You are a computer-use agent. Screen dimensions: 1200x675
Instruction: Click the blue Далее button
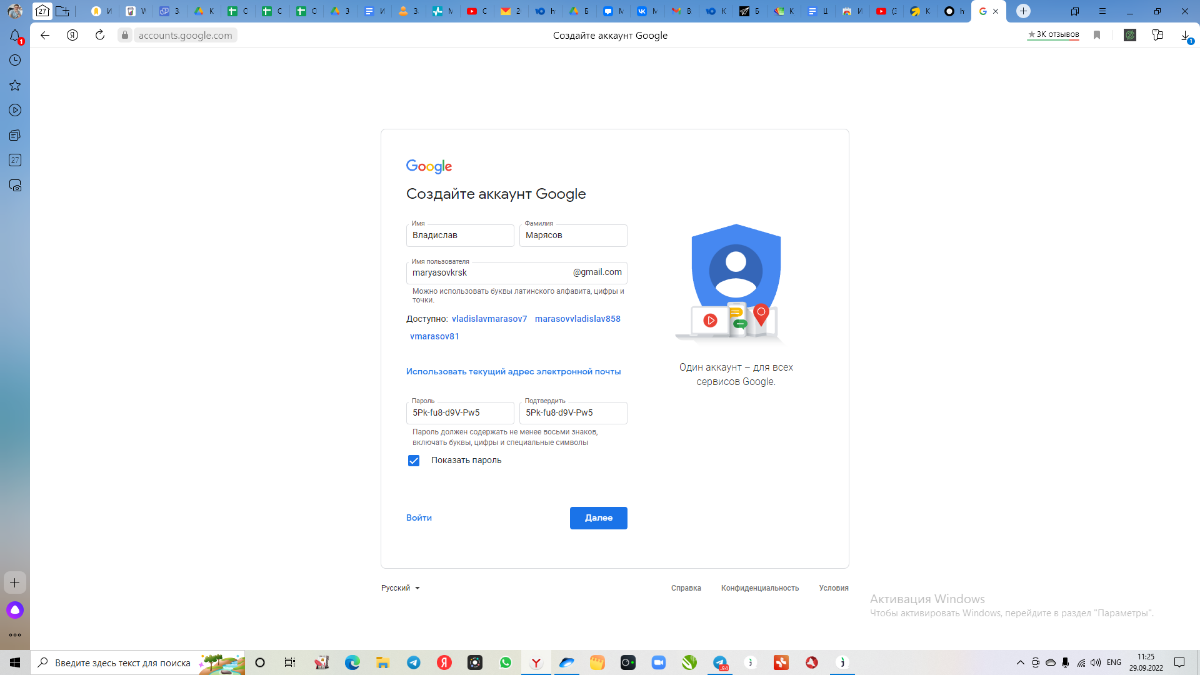(x=598, y=518)
